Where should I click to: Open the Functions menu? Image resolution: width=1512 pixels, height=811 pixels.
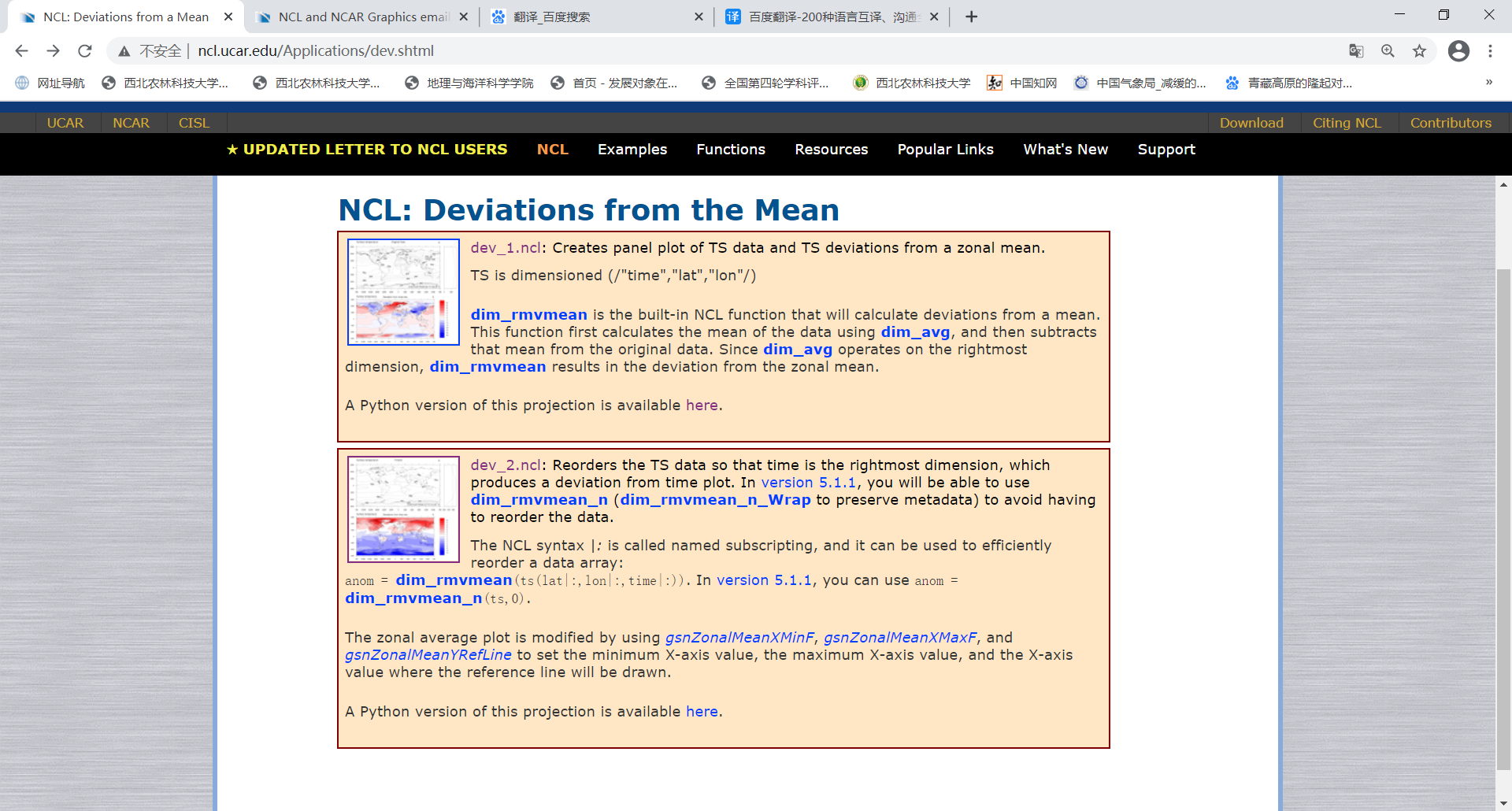click(730, 150)
